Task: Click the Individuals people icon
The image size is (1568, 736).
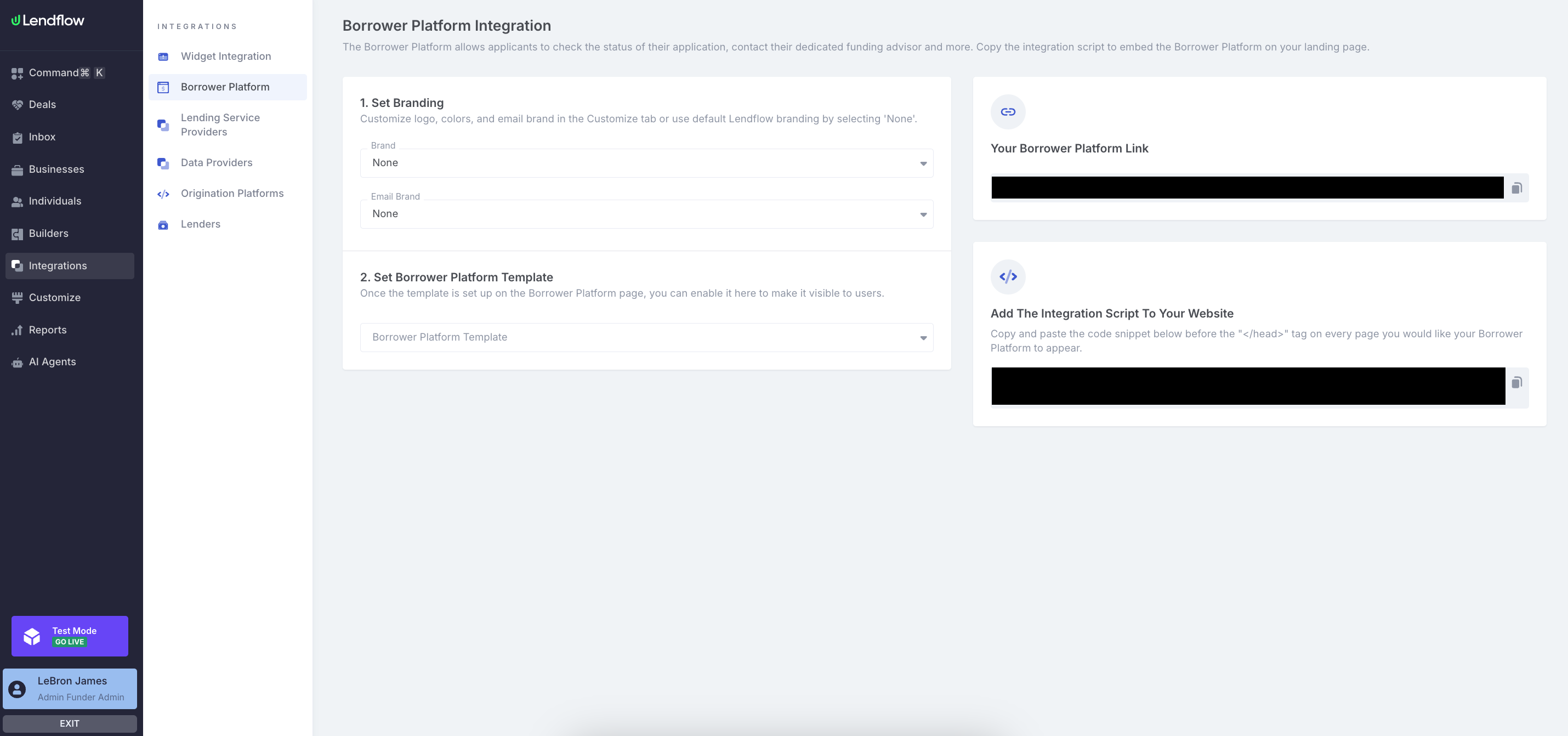Action: [x=17, y=201]
